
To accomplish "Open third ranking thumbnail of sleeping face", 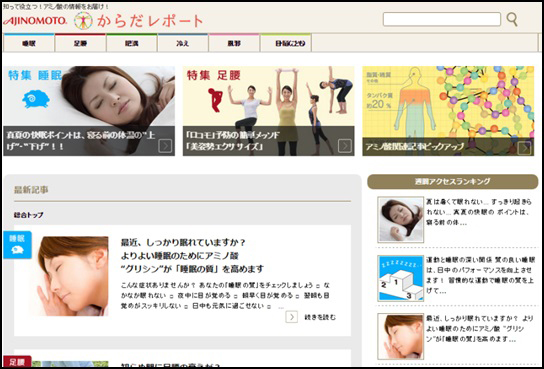I will (401, 337).
